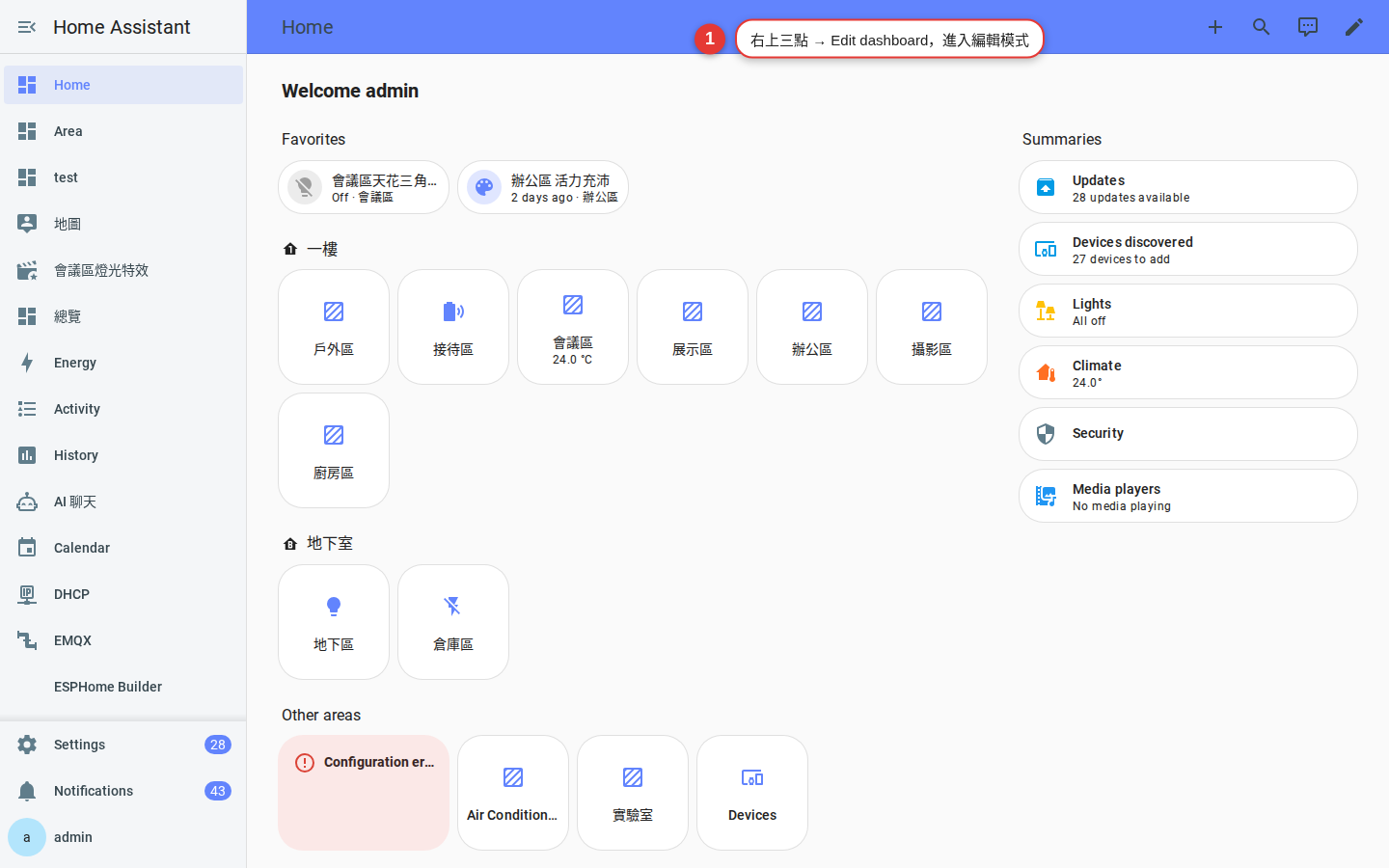
Task: Click the Media players summary icon
Action: coord(1046,496)
